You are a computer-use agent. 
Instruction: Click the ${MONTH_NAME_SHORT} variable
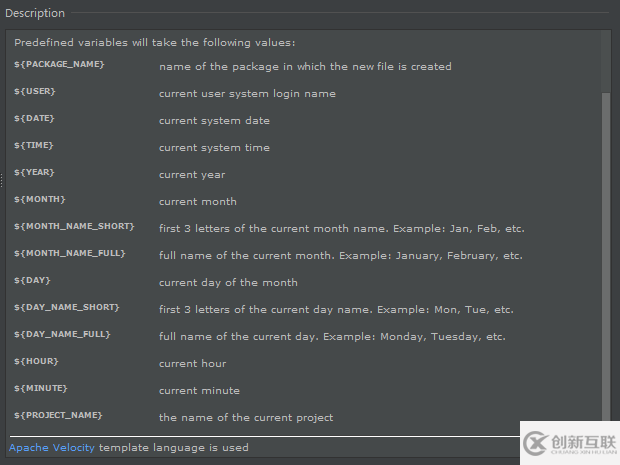[x=74, y=227]
